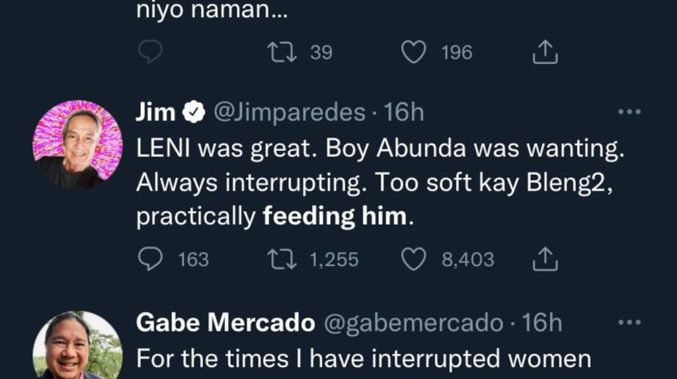This screenshot has height=379, width=677.
Task: Open the 16h timestamp on Jim's tweet
Action: pos(404,112)
